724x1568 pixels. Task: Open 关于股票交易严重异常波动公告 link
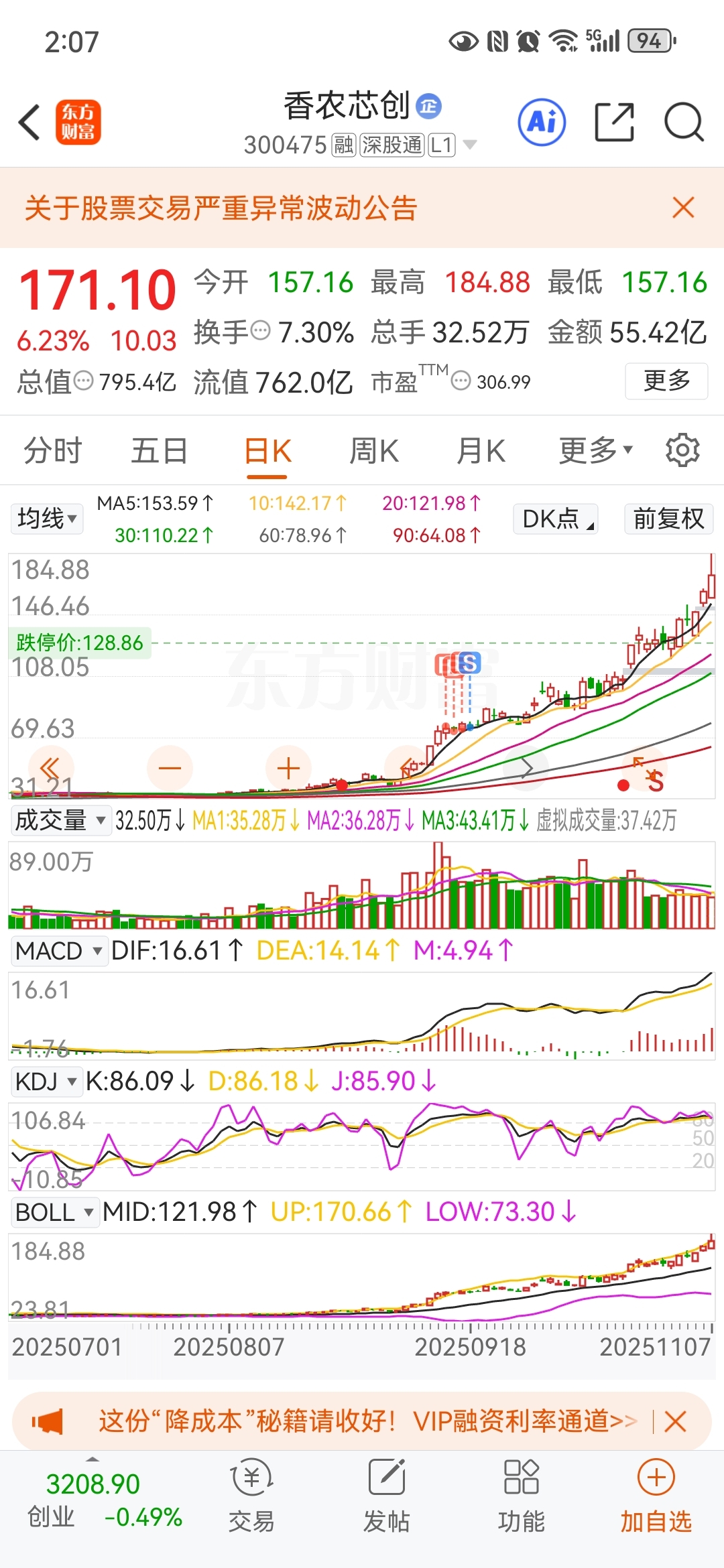221,208
